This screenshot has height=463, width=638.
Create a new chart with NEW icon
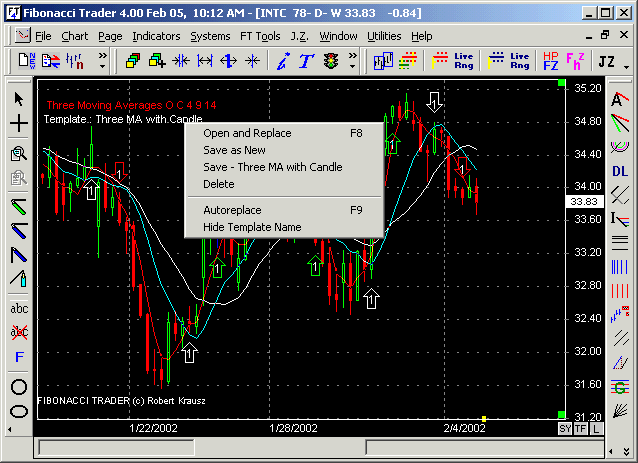tap(27, 61)
